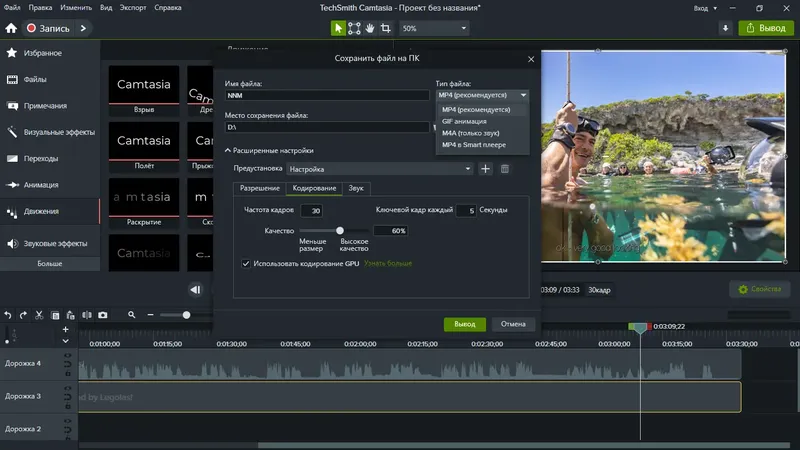The height and width of the screenshot is (450, 800).
Task: Collapse the Расширенные настройки section
Action: pyautogui.click(x=268, y=150)
